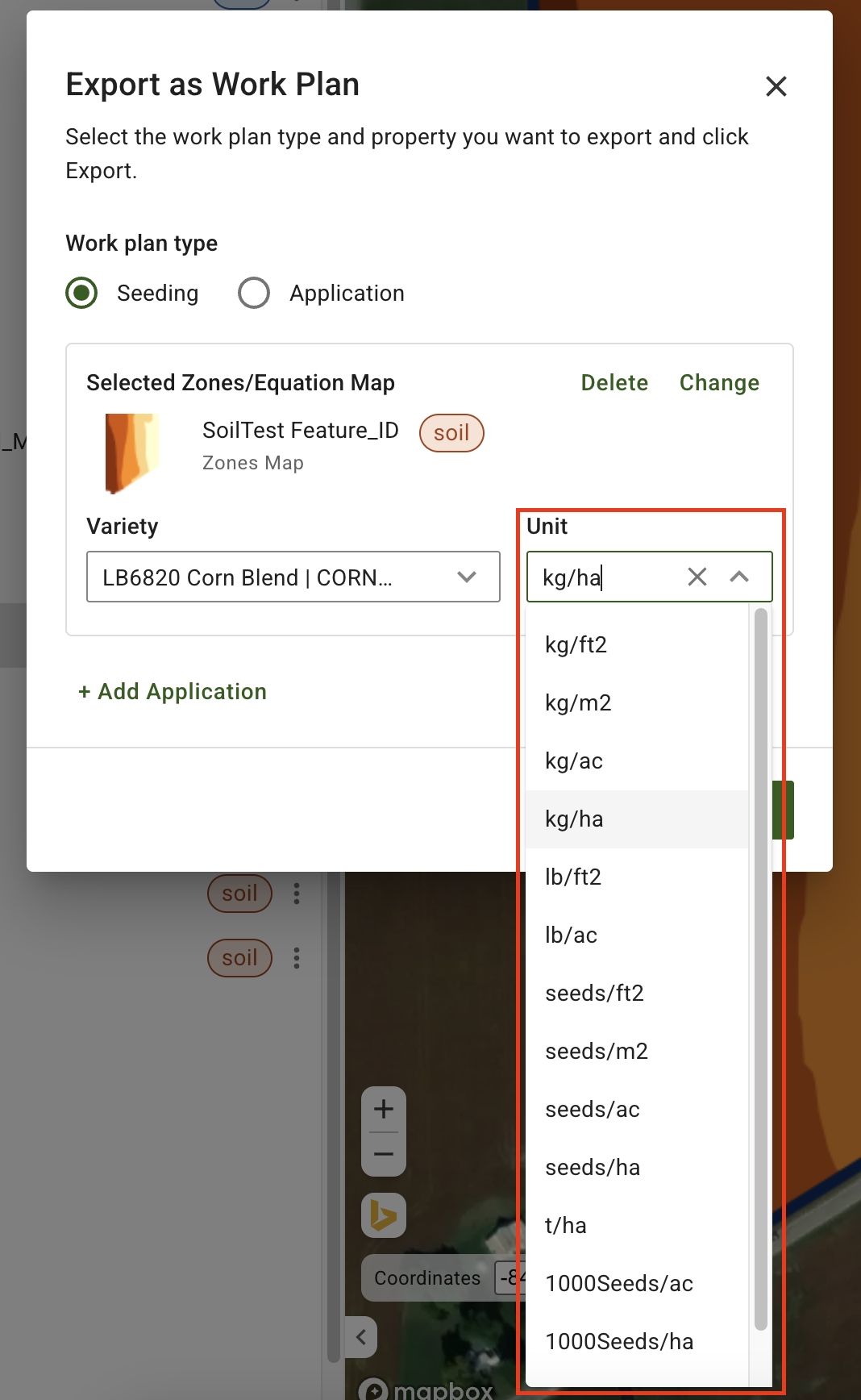Click the Delete link for selected map
Screen dimensions: 861x1400
point(614,383)
